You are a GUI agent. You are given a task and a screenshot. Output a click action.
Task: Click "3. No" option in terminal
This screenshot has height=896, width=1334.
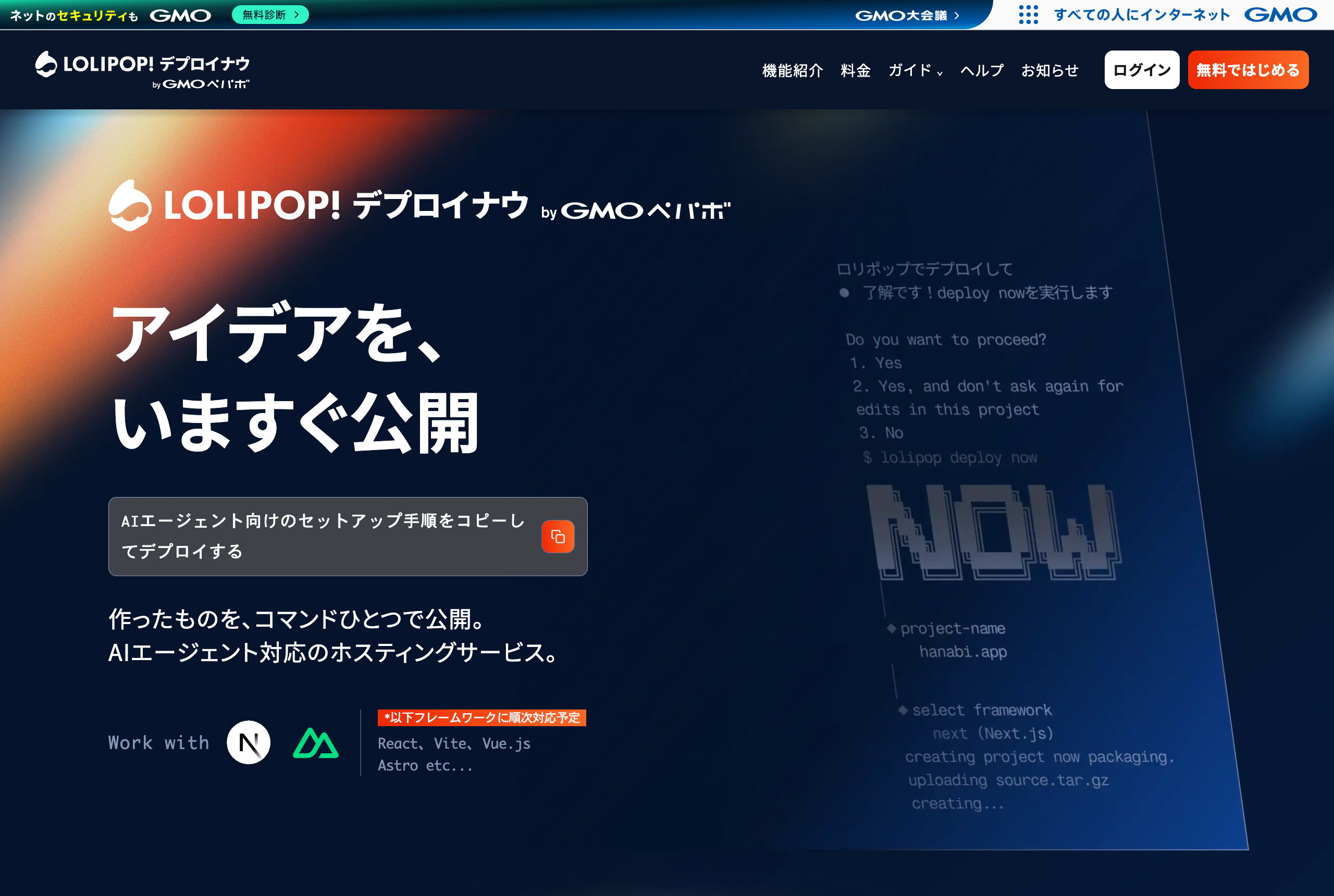point(881,432)
